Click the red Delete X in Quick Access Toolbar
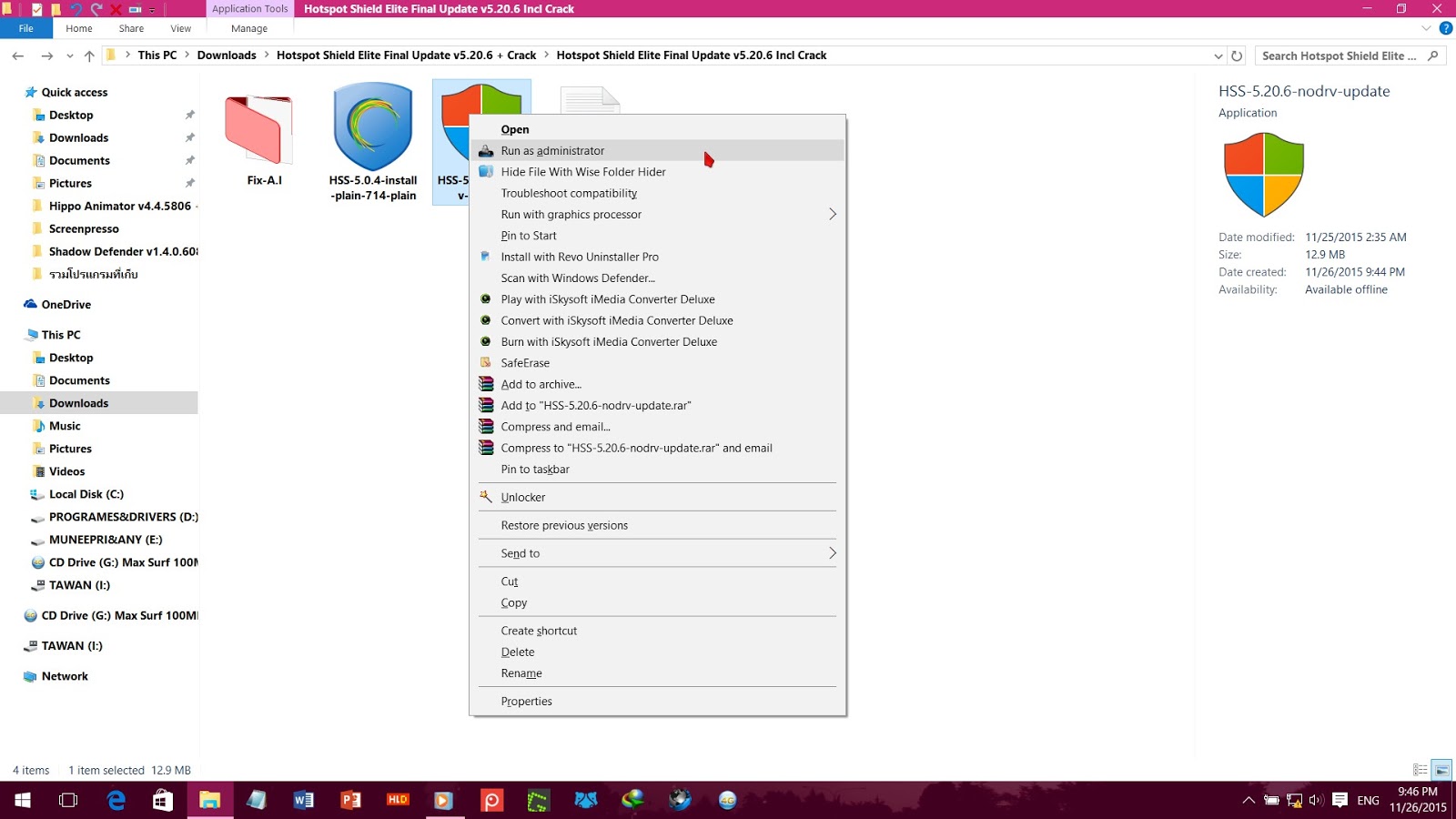1456x819 pixels. click(116, 9)
